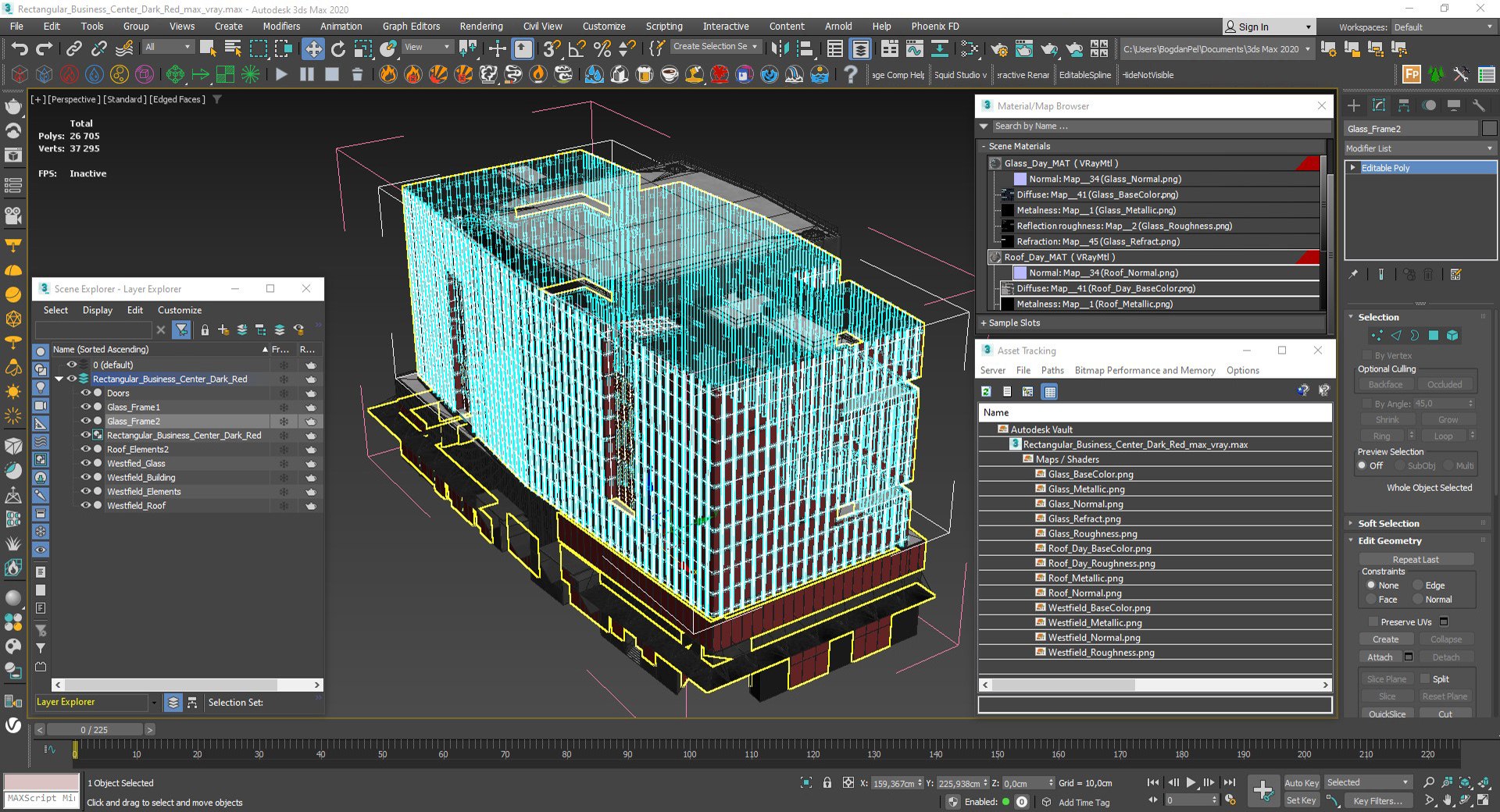Click the Go to Start playback icon
The image size is (1500, 812).
pos(1153,782)
